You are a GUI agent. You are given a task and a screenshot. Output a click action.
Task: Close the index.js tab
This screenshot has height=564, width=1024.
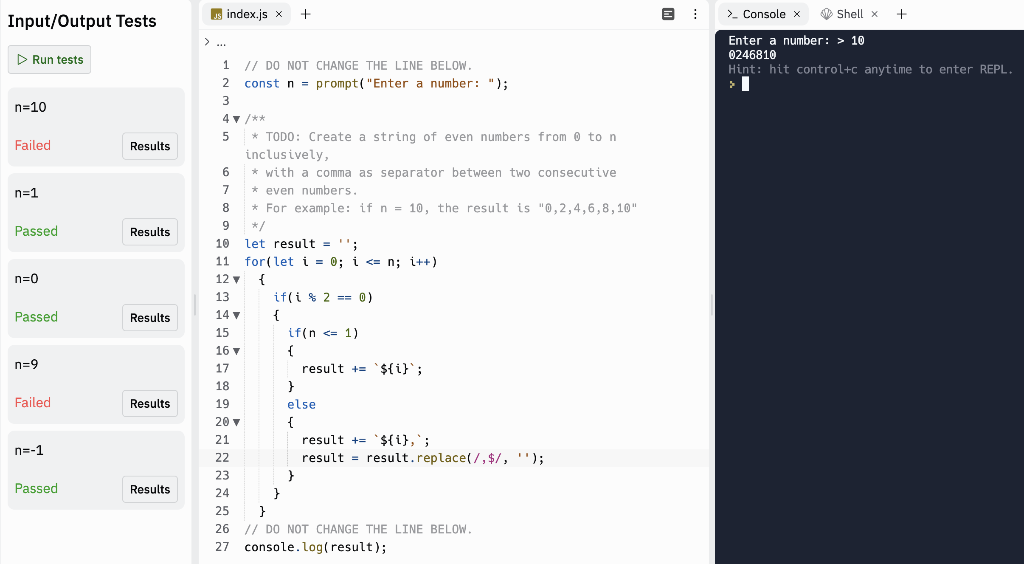click(x=279, y=14)
